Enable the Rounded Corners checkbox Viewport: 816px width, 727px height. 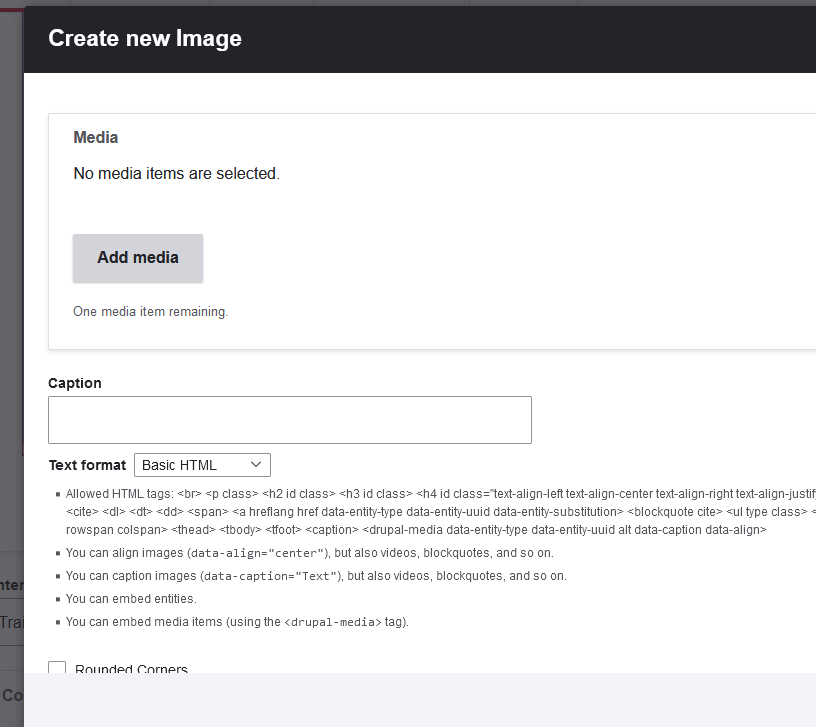[57, 668]
